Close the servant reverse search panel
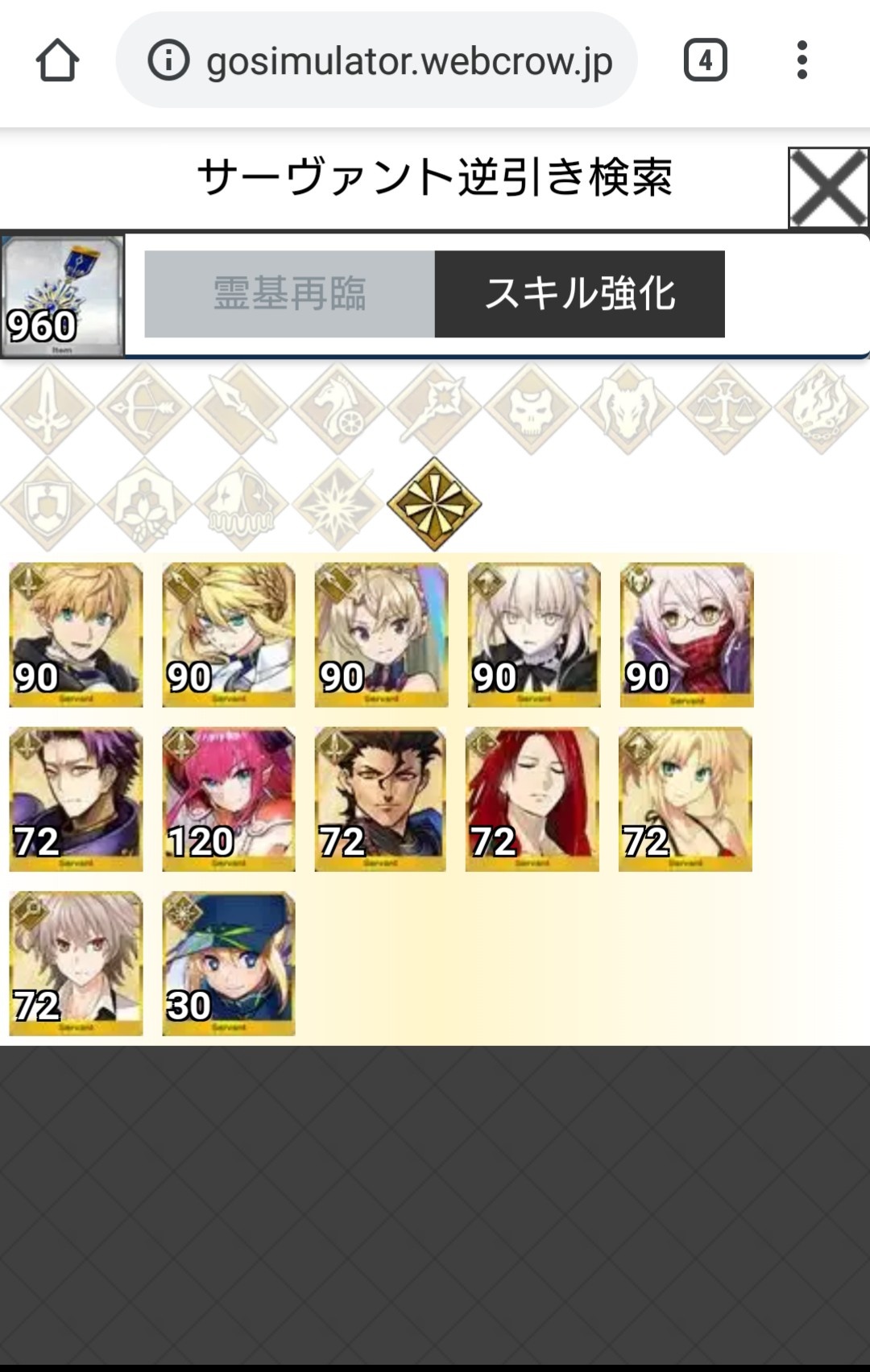 [x=828, y=188]
